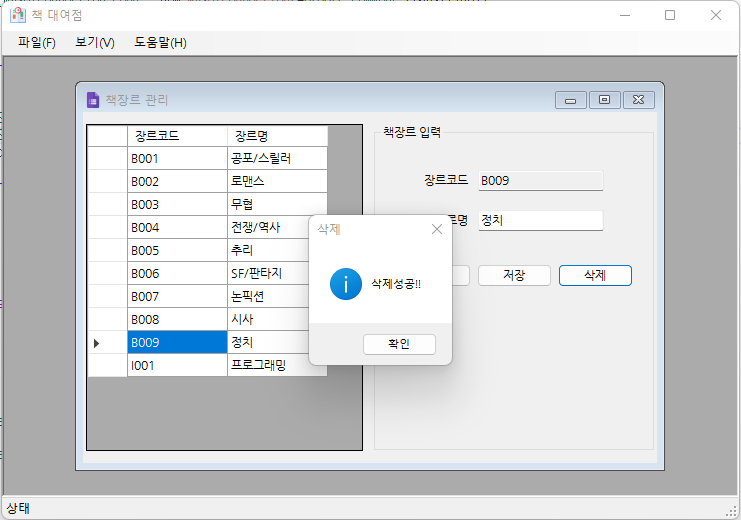Screen dimensions: 741x520
Task: Click the 장르명 input field showing 정치
Action: pyautogui.click(x=541, y=221)
